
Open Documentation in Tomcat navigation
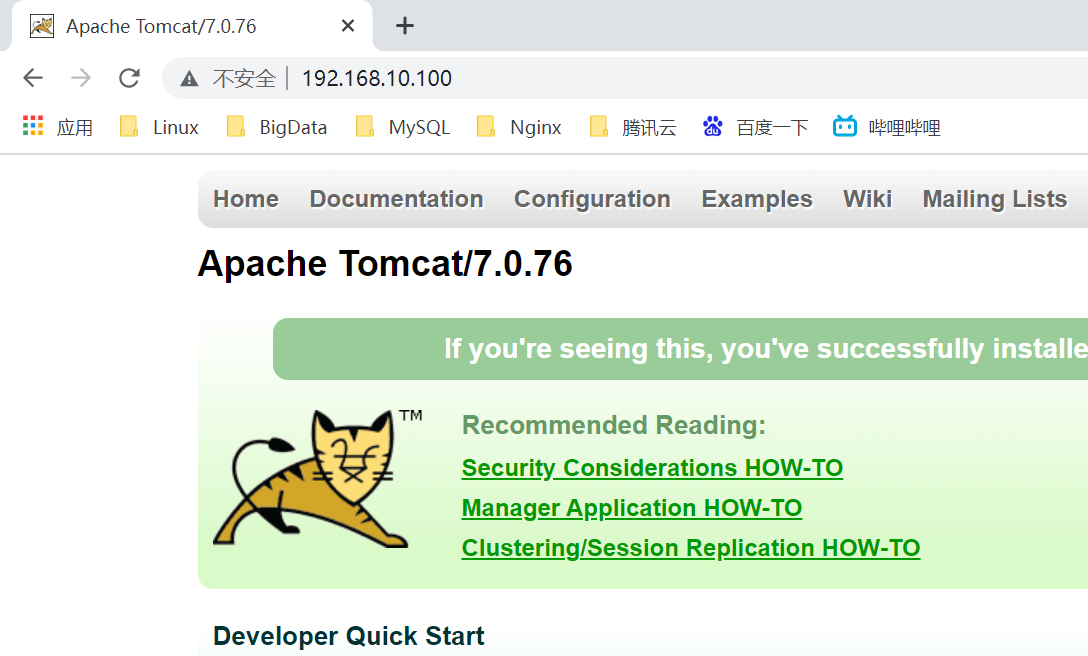pos(396,199)
